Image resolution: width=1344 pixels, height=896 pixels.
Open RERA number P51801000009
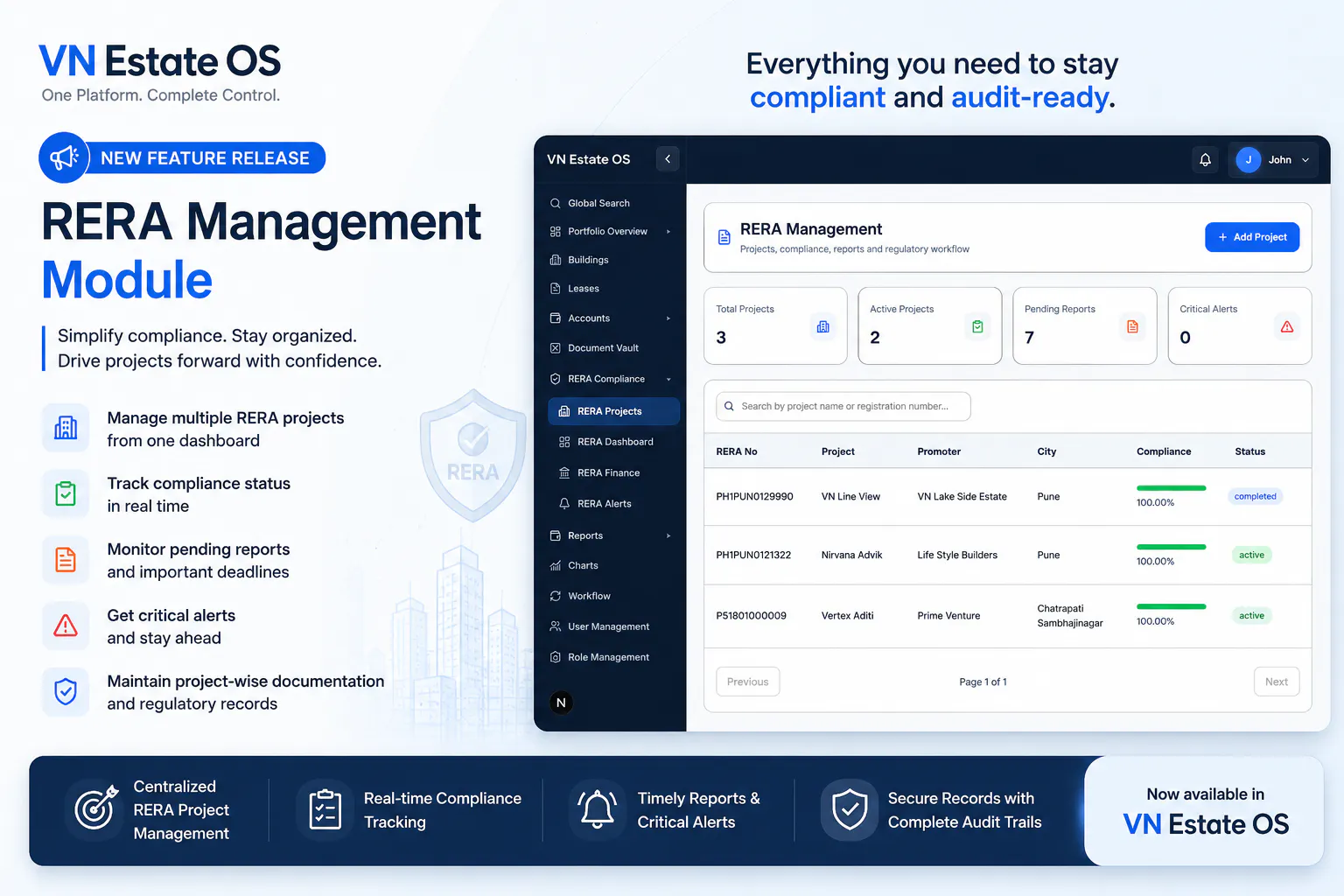(x=751, y=616)
